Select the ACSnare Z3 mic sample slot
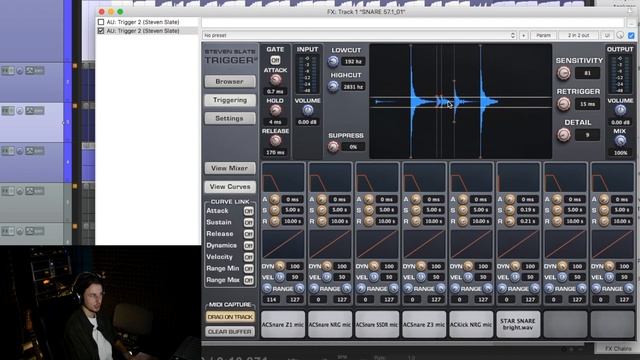This screenshot has width=640, height=360. [424, 324]
